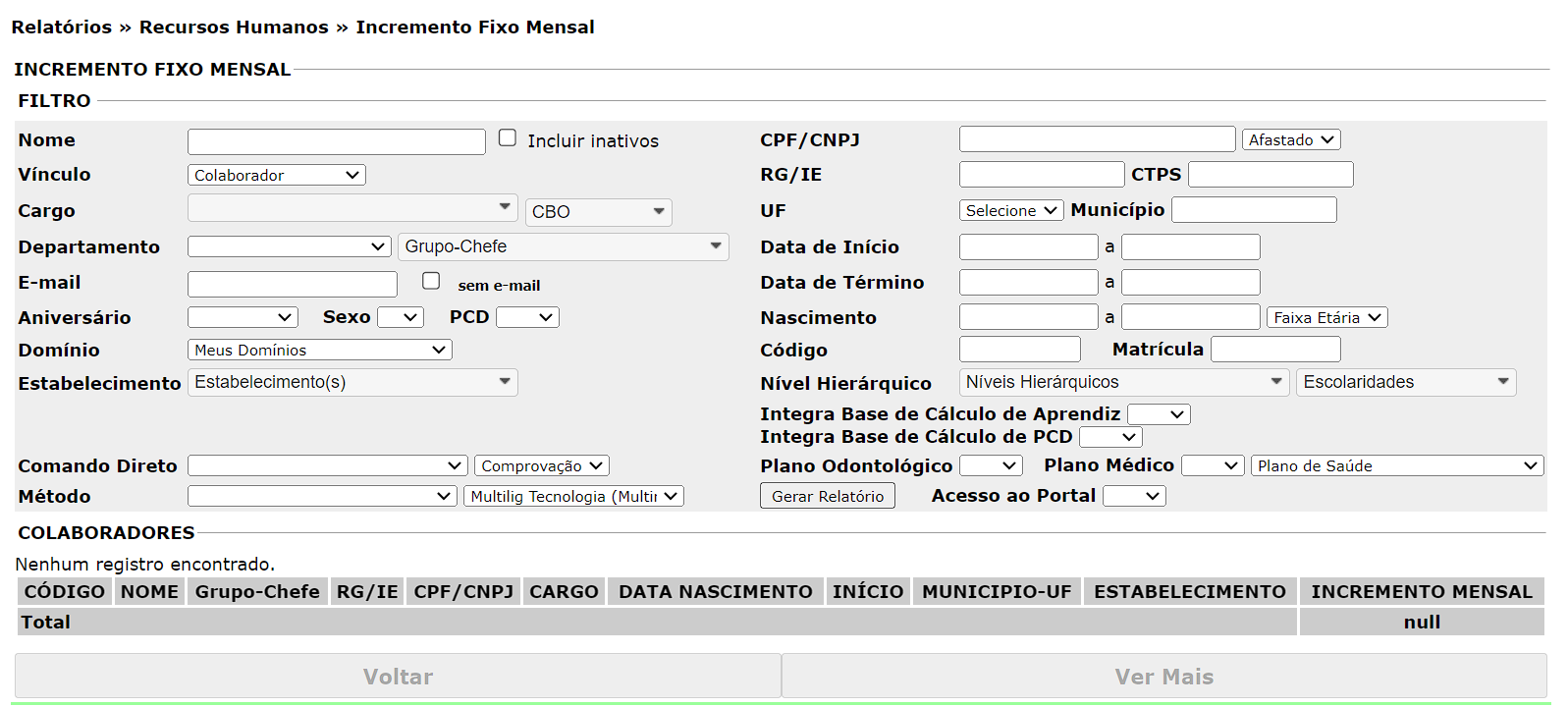Expand the CBO dropdown
The image size is (1568, 707).
click(x=598, y=212)
